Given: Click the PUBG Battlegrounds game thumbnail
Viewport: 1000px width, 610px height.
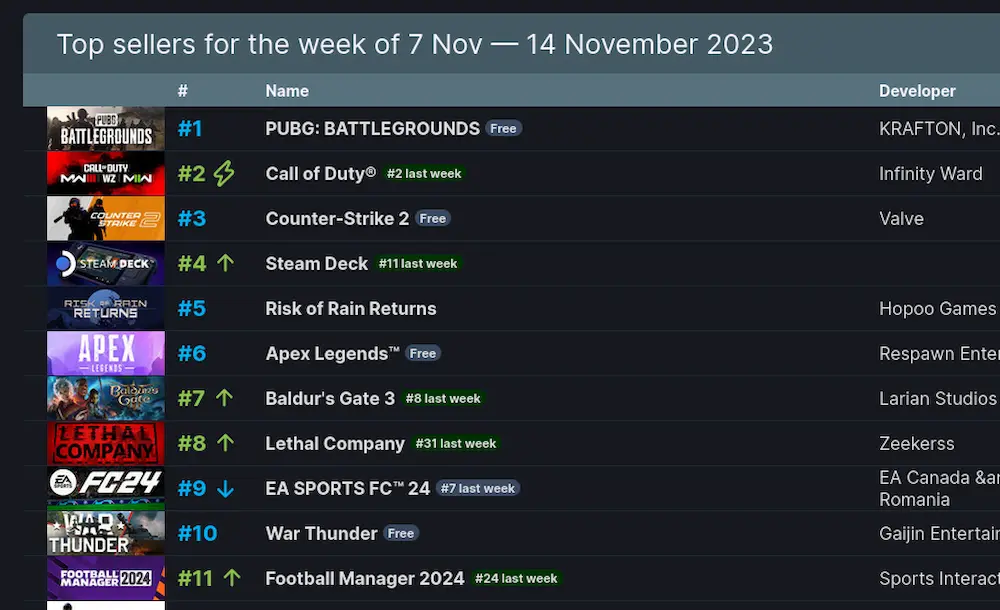Looking at the screenshot, I should [105, 129].
